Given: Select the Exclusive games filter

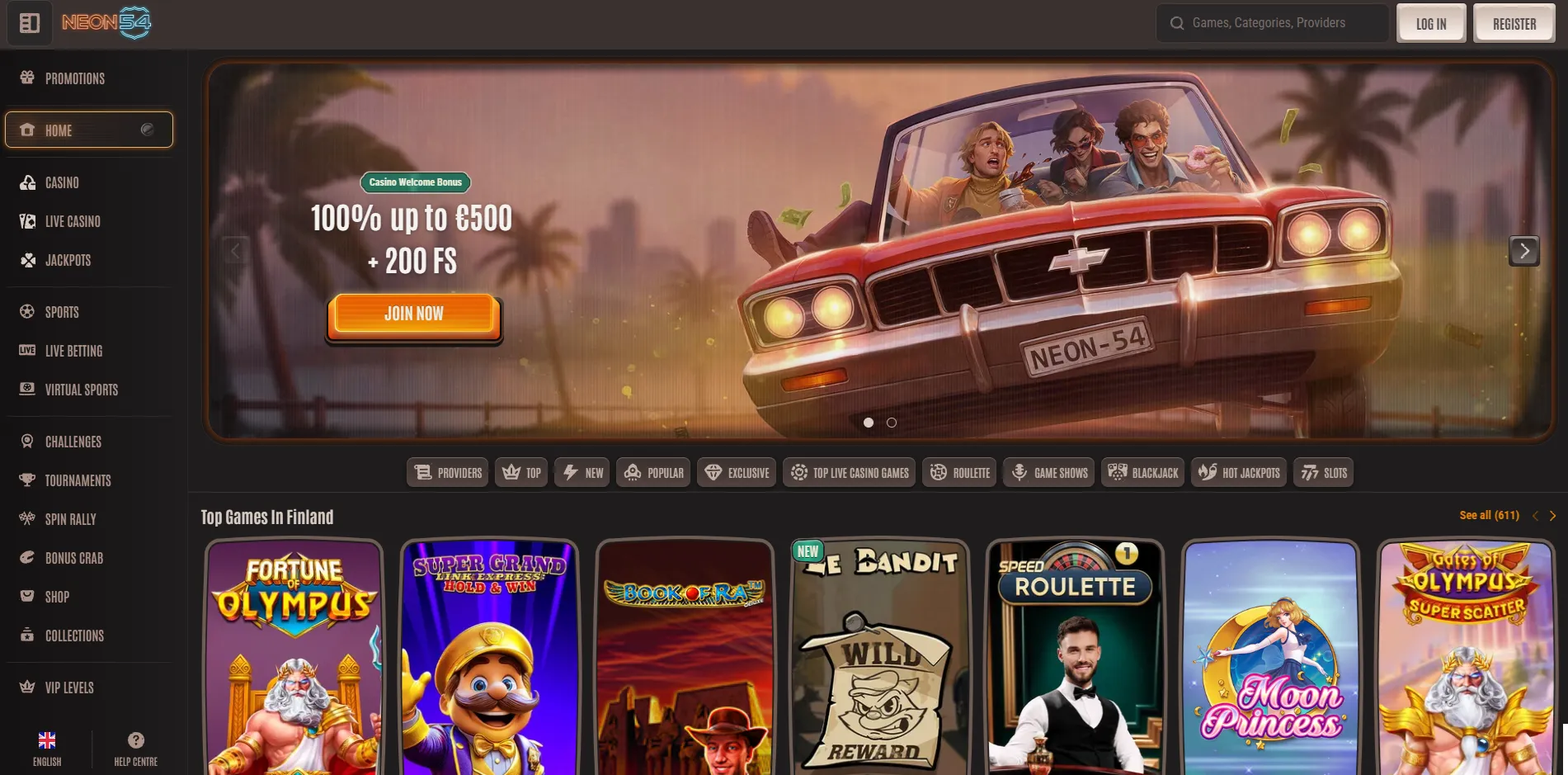Looking at the screenshot, I should click(736, 472).
